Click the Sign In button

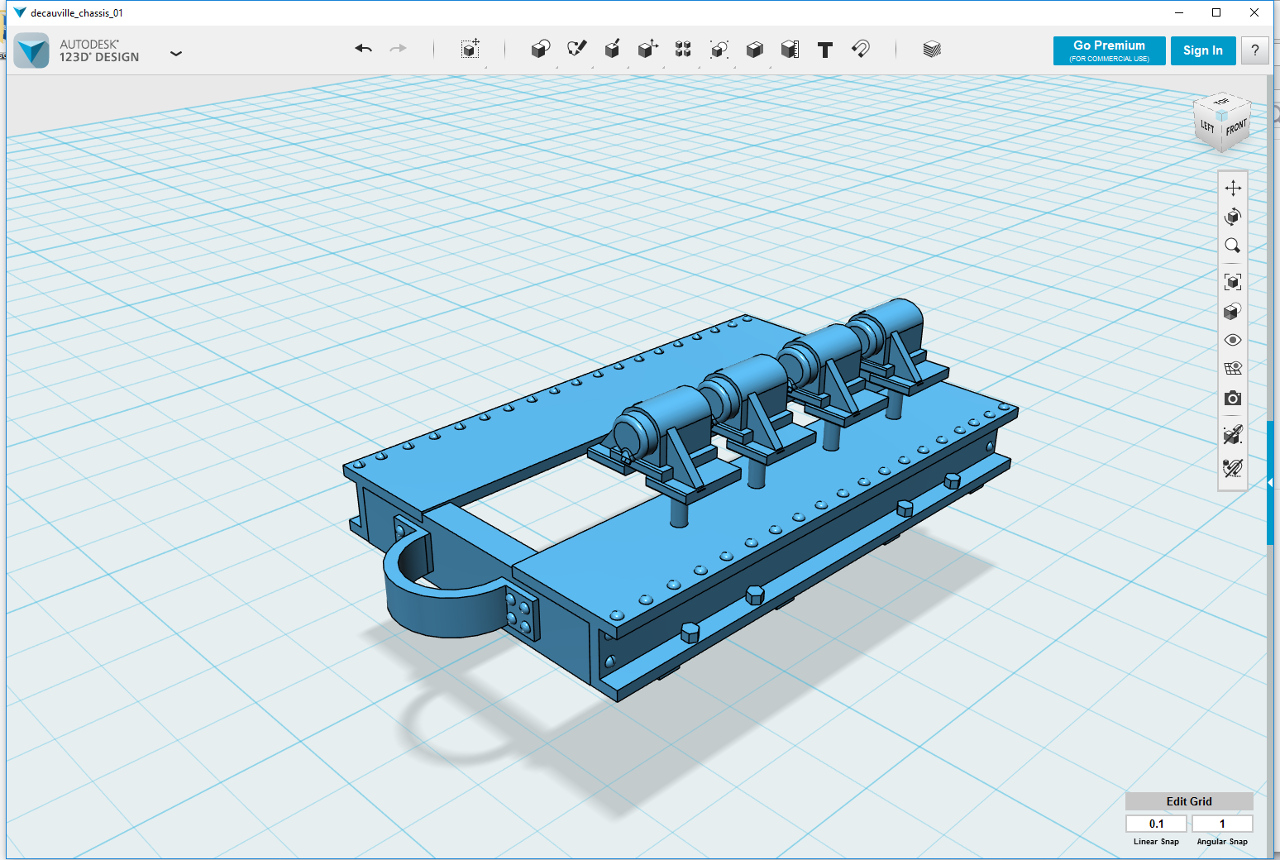[1203, 51]
